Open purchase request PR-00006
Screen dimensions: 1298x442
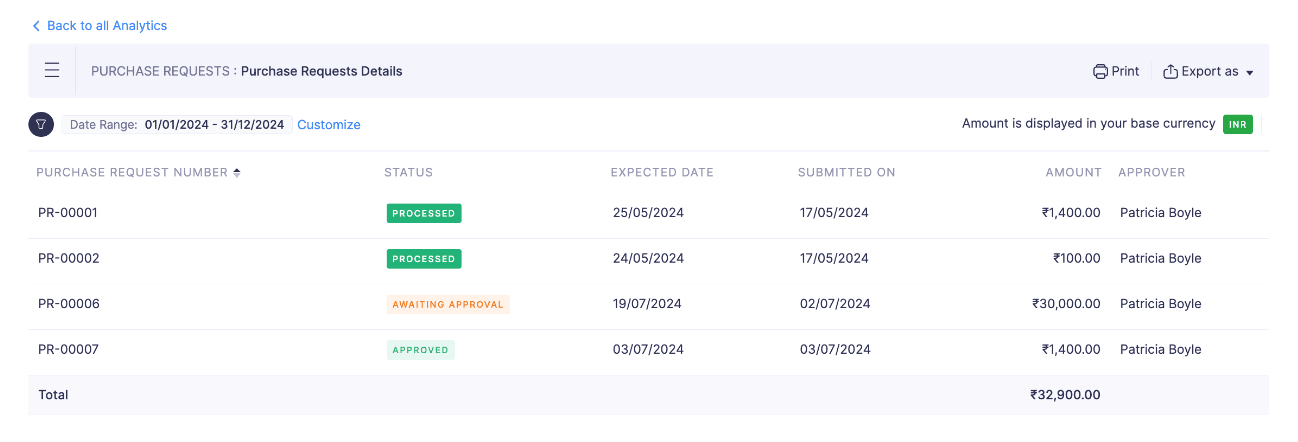[x=69, y=304]
